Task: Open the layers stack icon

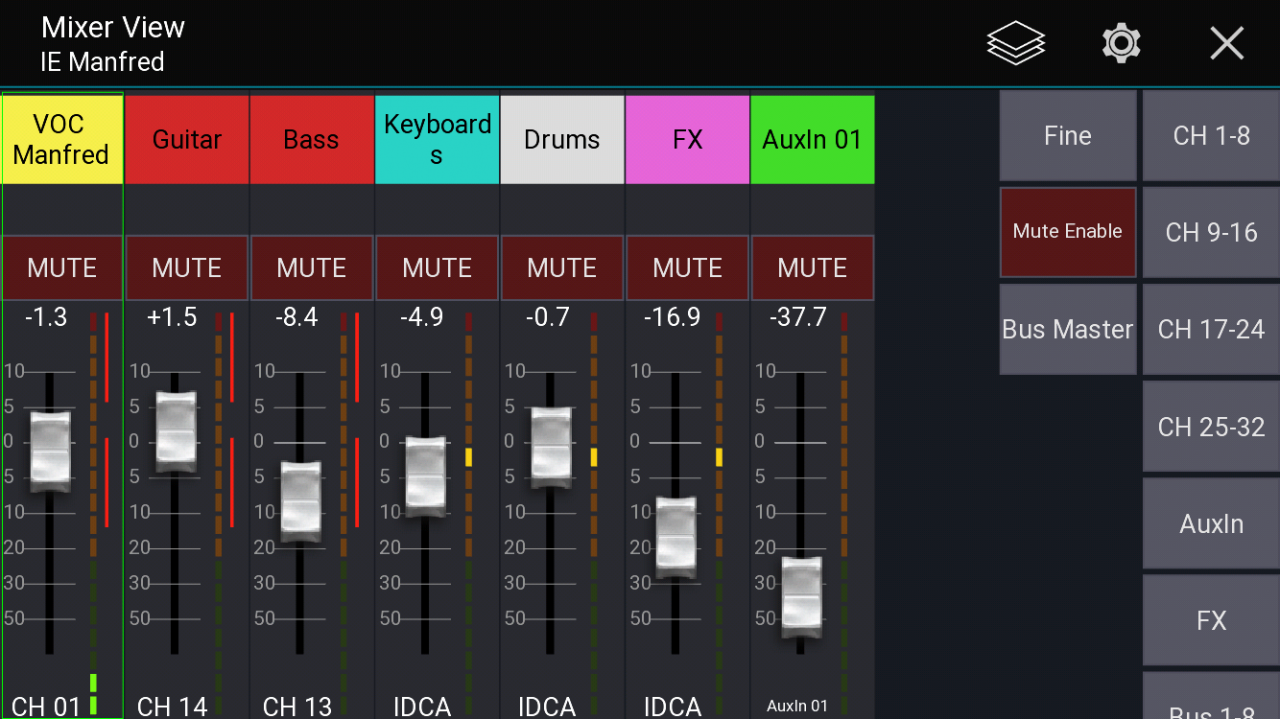Action: [1015, 44]
